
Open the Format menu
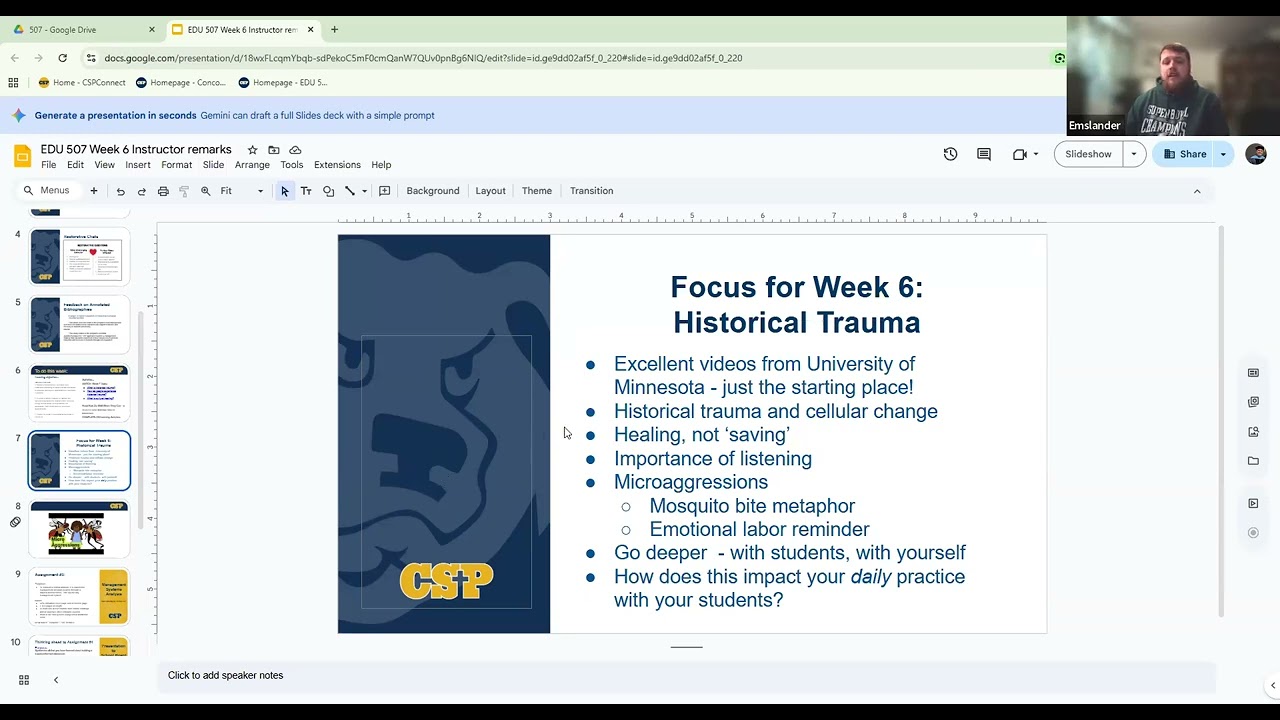(x=176, y=165)
